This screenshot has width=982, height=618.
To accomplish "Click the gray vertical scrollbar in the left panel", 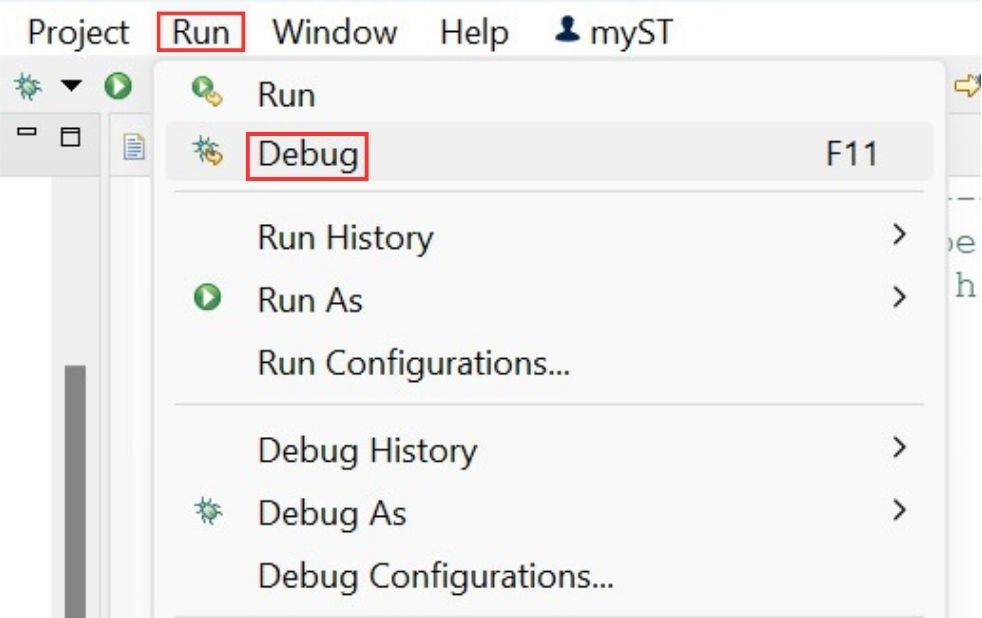I will [x=75, y=490].
